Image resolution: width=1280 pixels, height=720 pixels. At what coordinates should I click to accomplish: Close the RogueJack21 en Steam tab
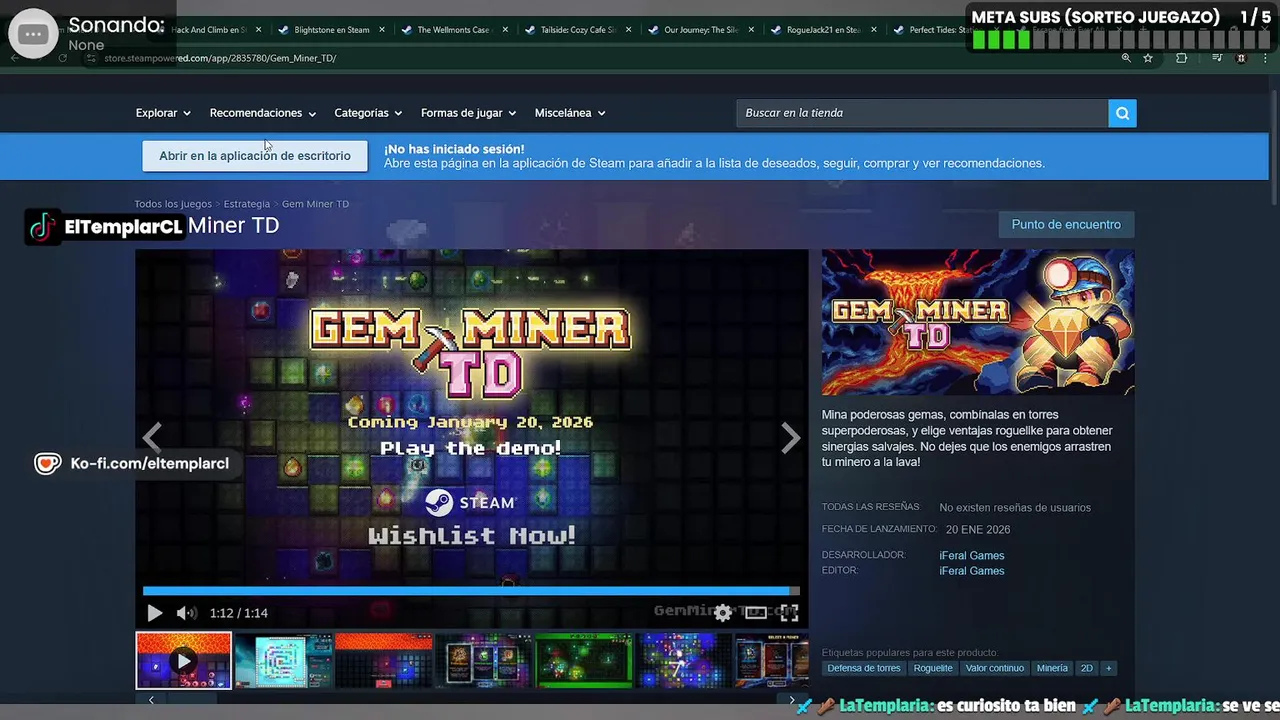[874, 30]
